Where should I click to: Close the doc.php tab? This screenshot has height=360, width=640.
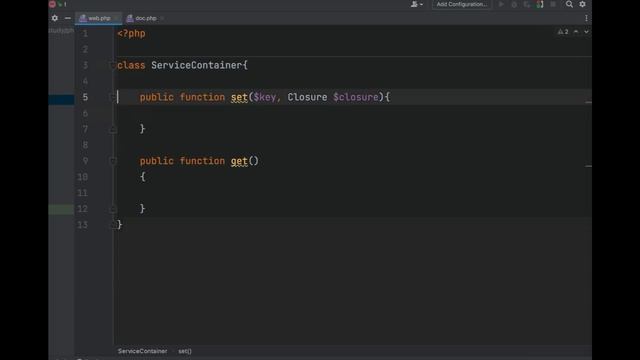[x=162, y=18]
